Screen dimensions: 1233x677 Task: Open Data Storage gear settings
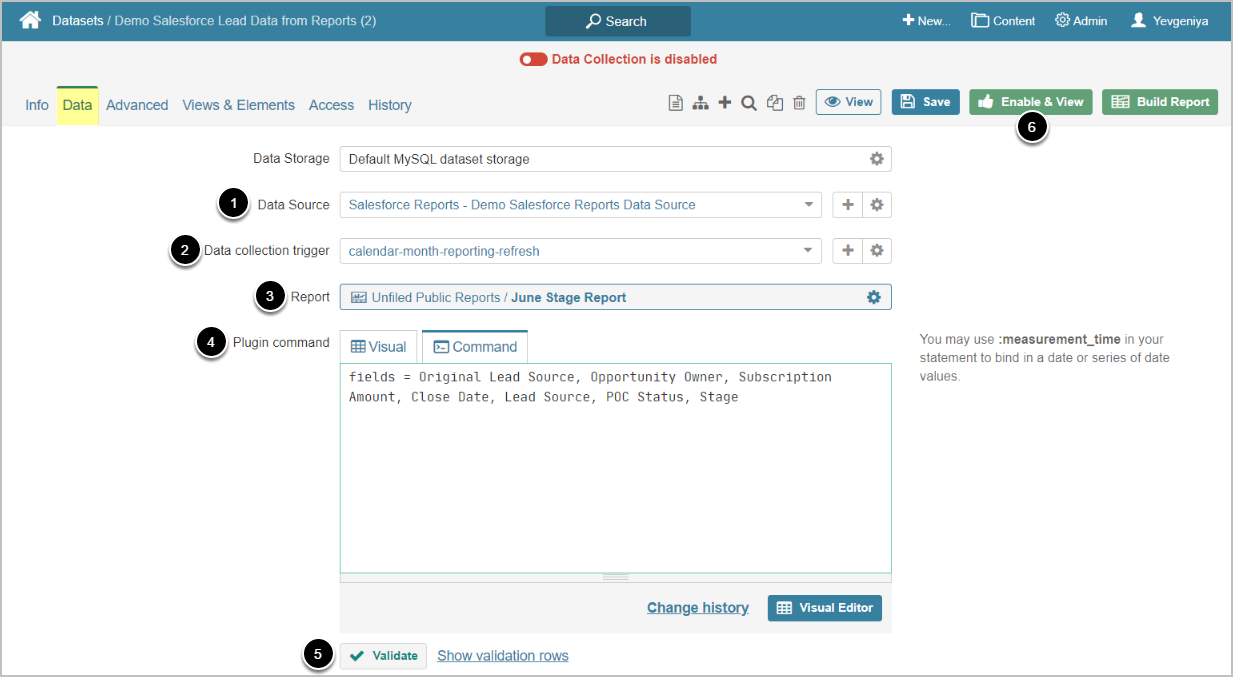(x=876, y=159)
